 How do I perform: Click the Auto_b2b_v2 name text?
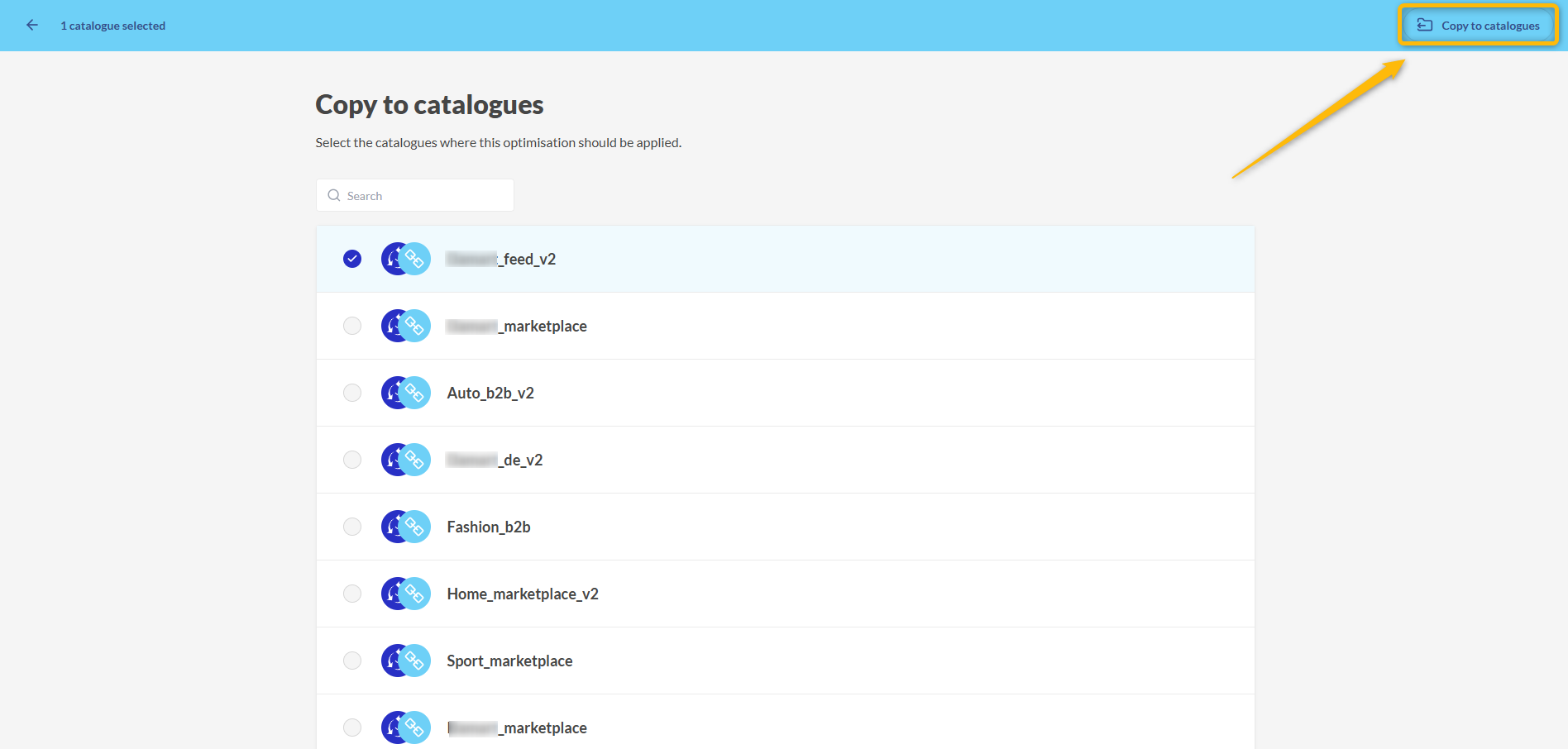coord(490,394)
